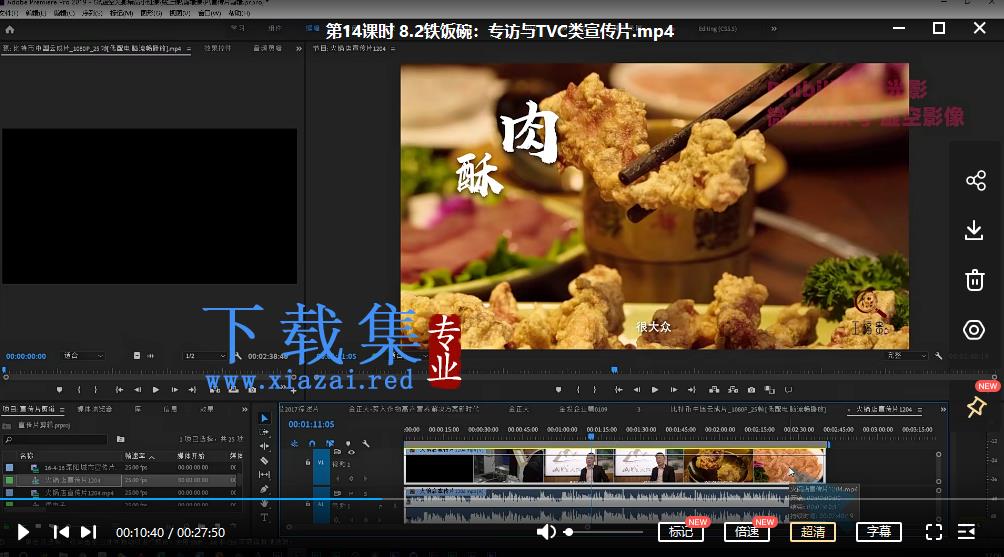This screenshot has height=557, width=1004.
Task: Click Mark In in Program monitor
Action: 578,389
